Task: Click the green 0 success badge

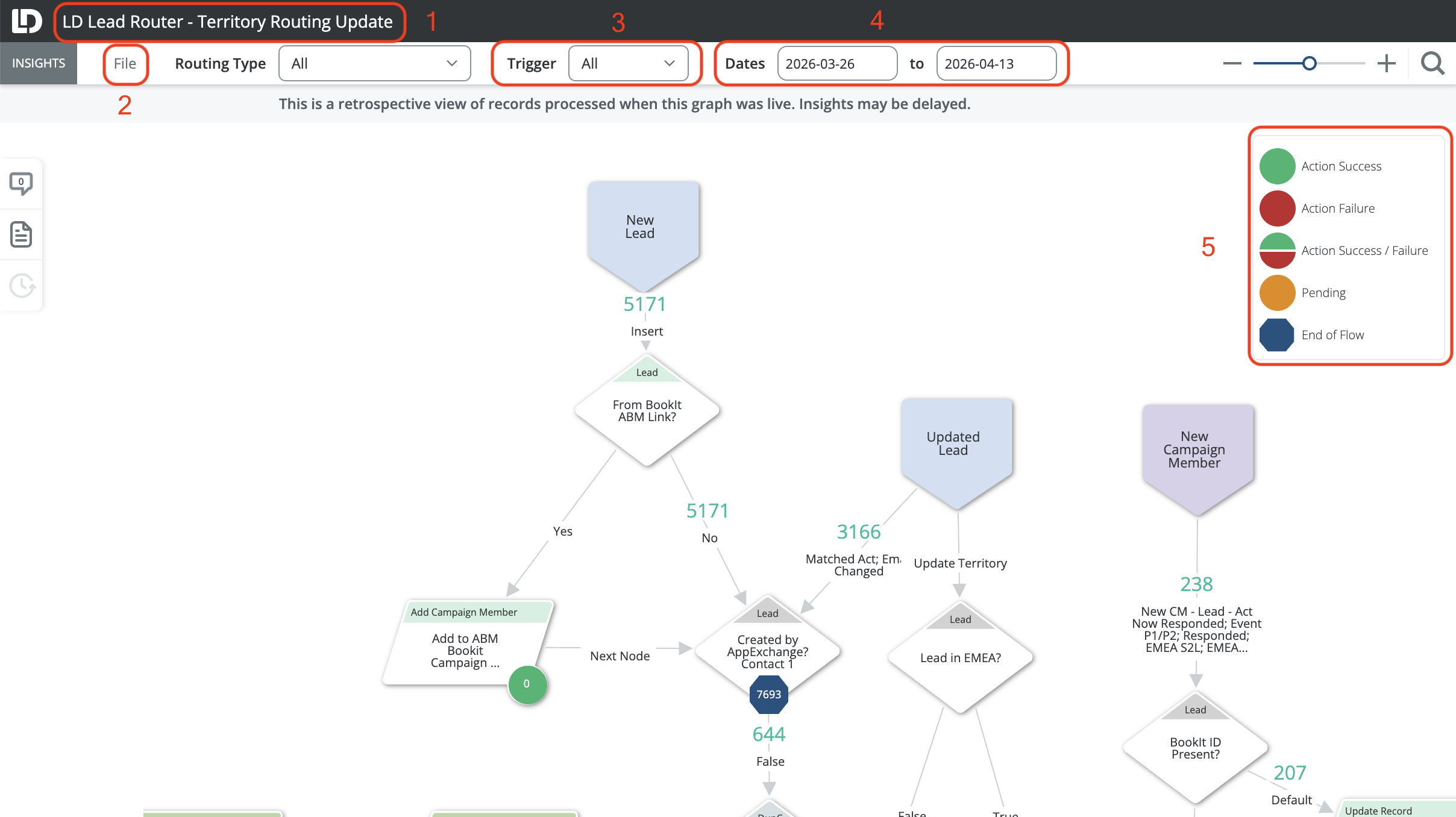Action: 527,684
